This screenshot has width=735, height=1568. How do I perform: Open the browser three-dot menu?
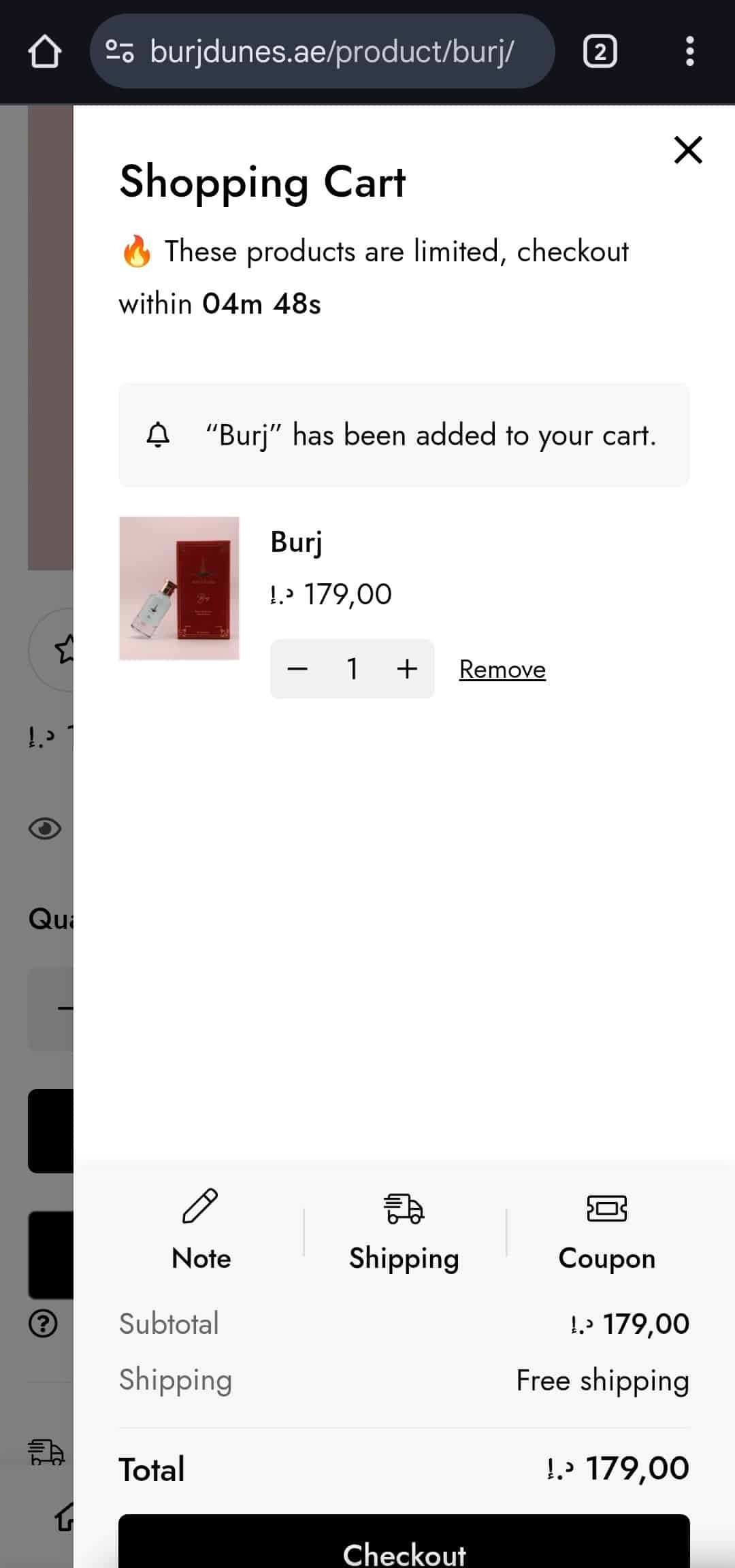(x=689, y=52)
